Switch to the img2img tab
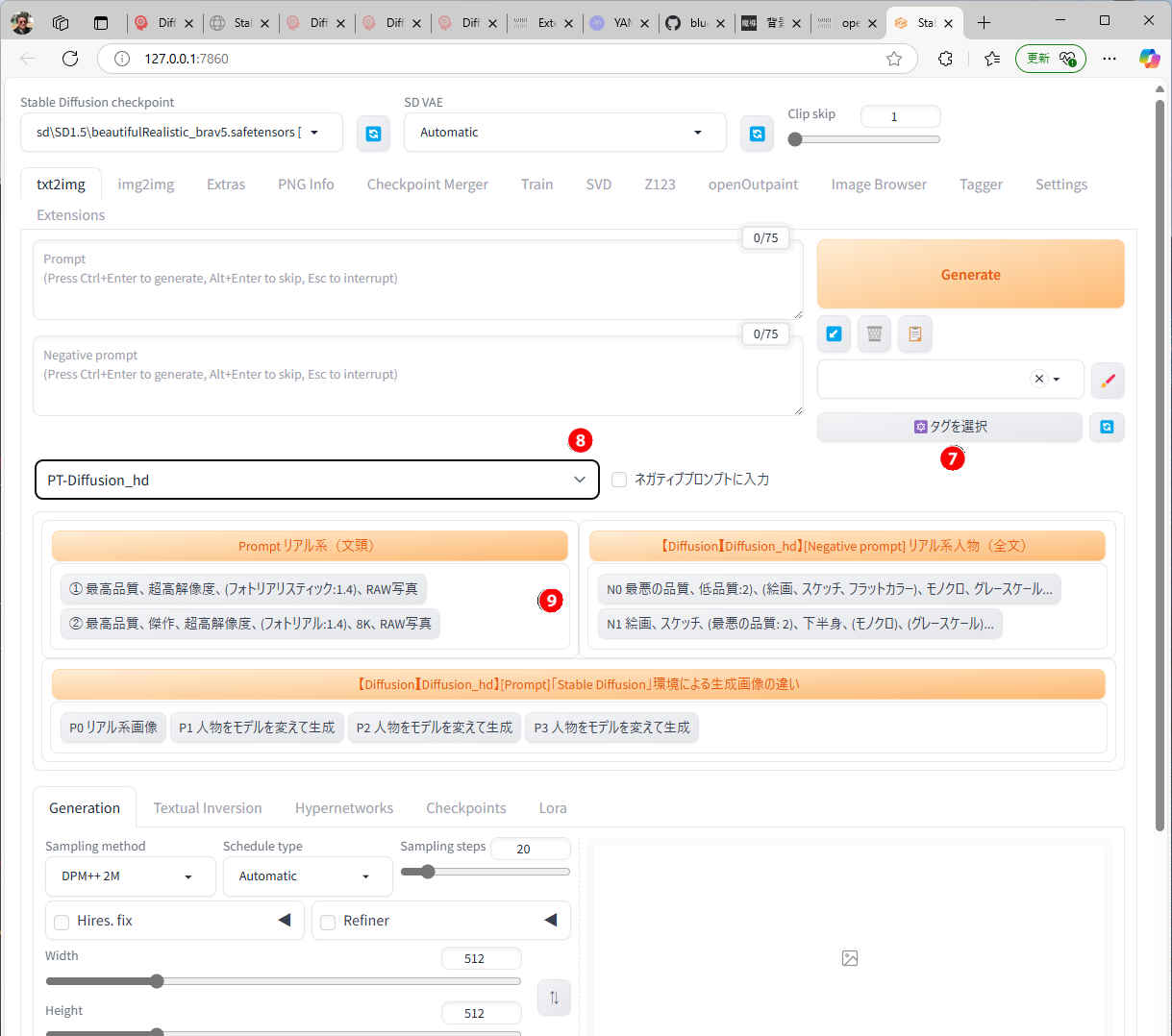Screen dimensions: 1172x1036 pyautogui.click(x=146, y=185)
